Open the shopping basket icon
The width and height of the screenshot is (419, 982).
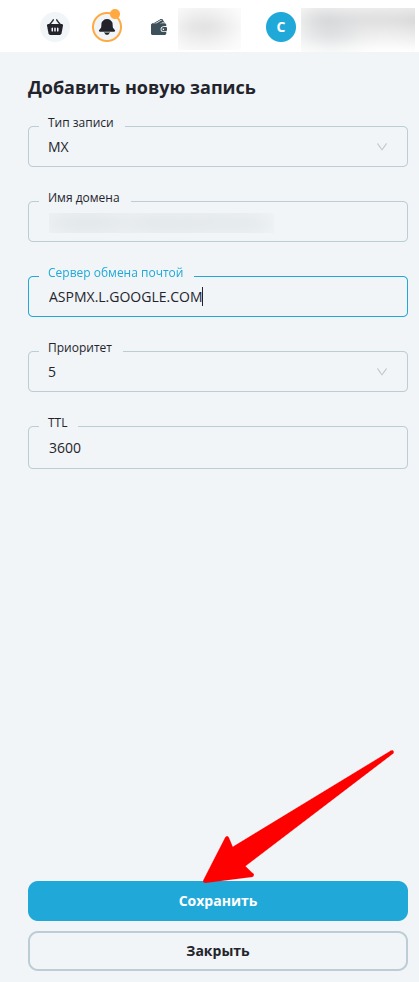[x=55, y=27]
